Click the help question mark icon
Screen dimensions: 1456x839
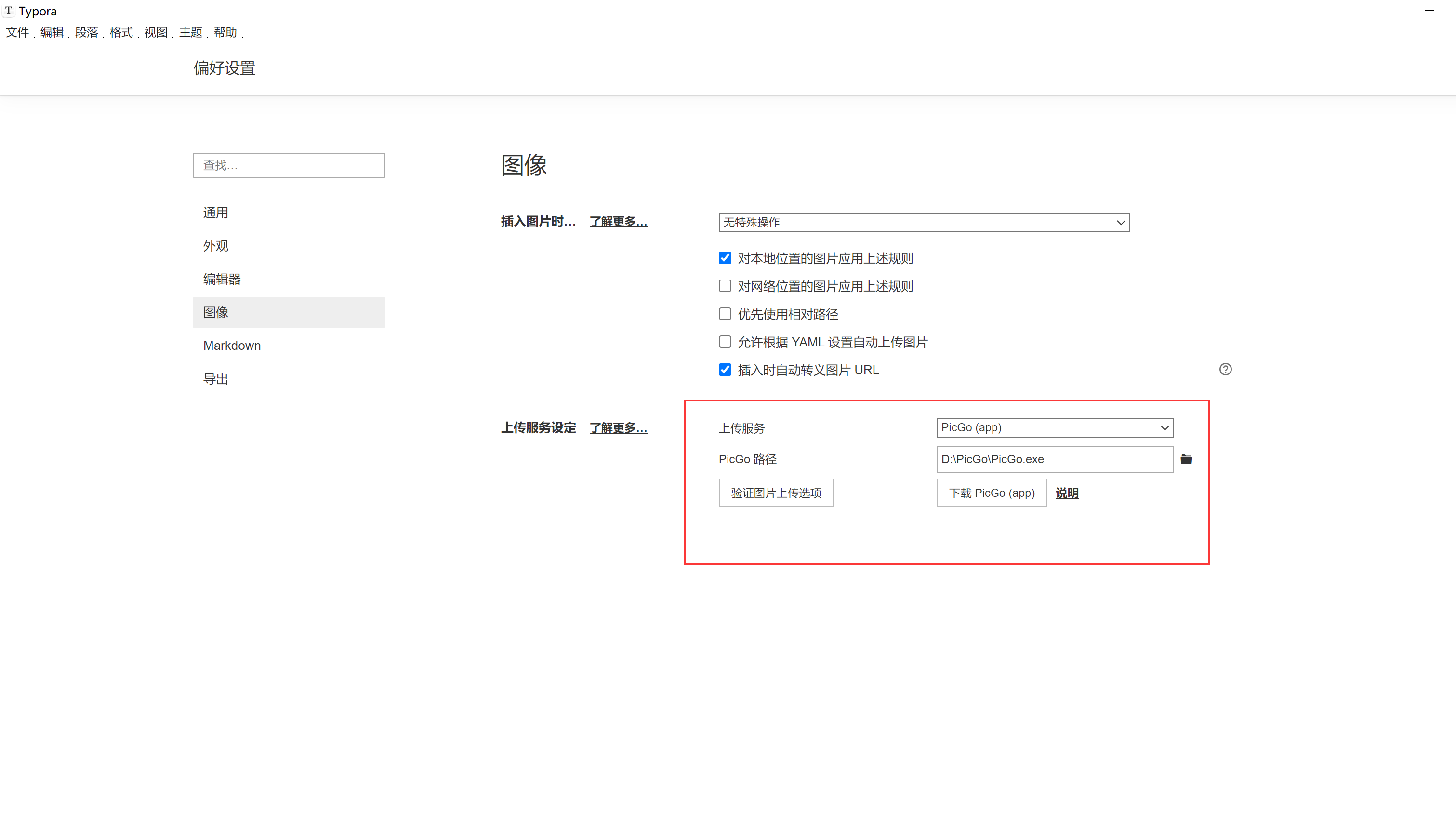click(x=1225, y=369)
